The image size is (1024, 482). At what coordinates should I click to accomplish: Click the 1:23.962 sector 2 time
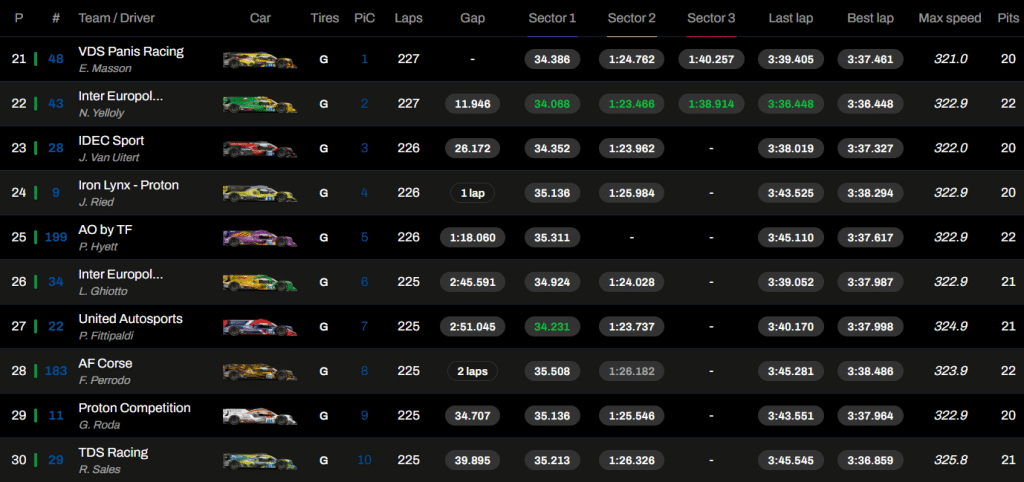(x=632, y=148)
